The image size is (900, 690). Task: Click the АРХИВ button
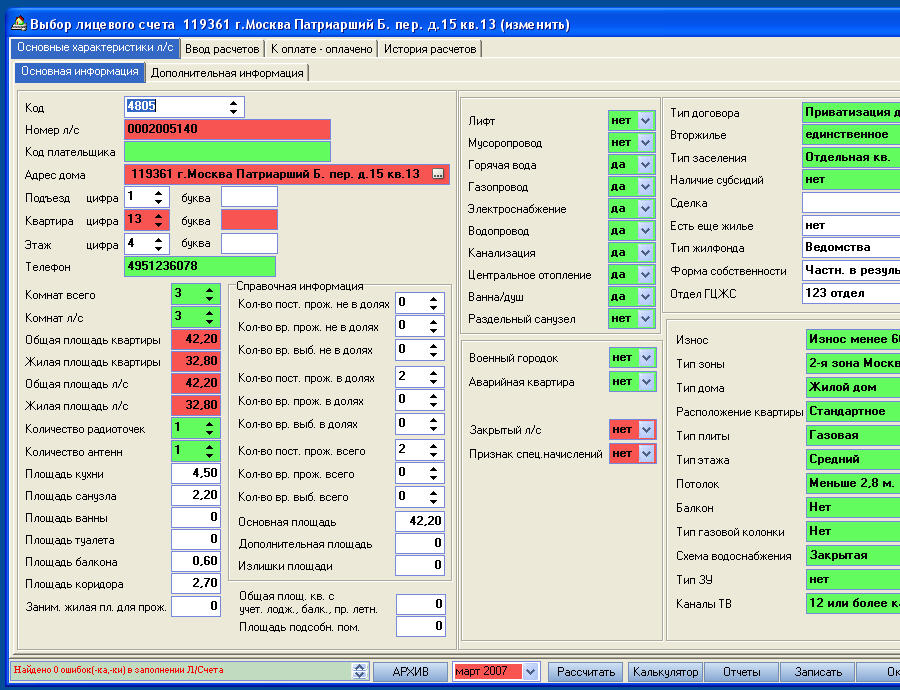click(x=410, y=672)
